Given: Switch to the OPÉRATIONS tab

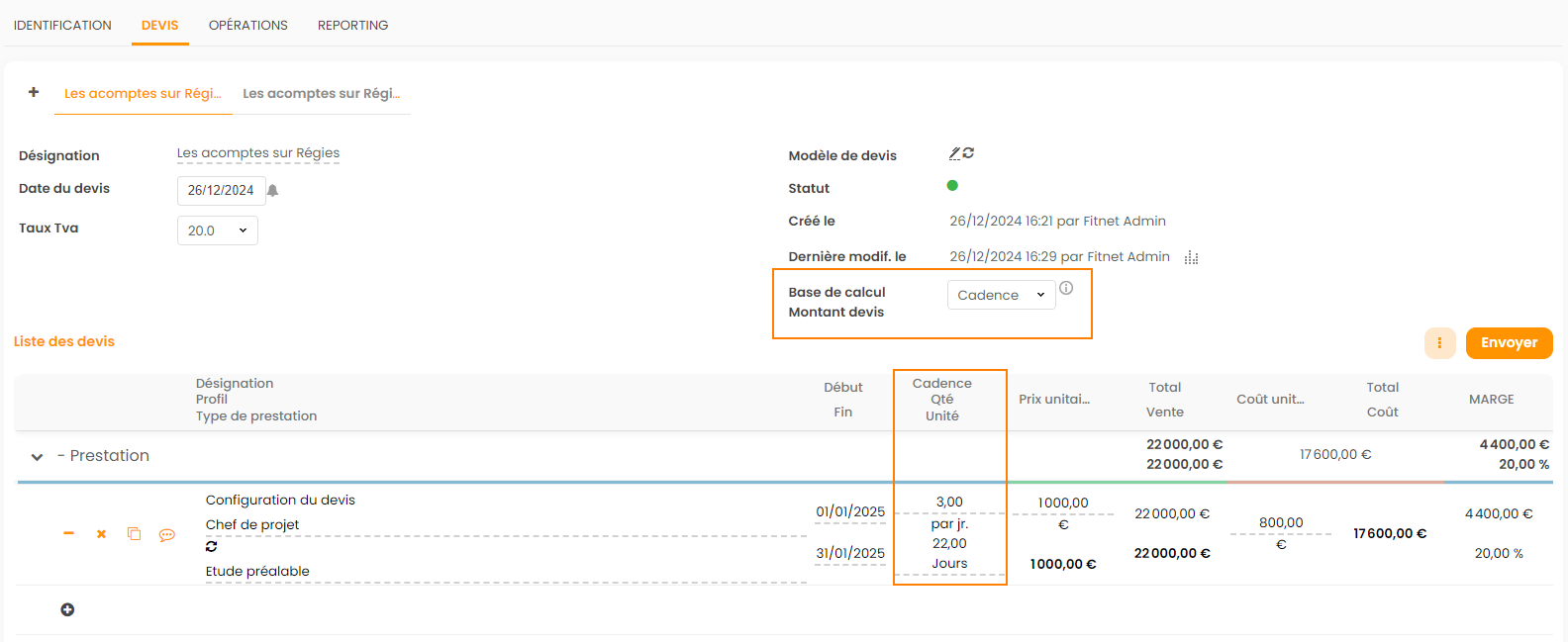Looking at the screenshot, I should pos(247,25).
